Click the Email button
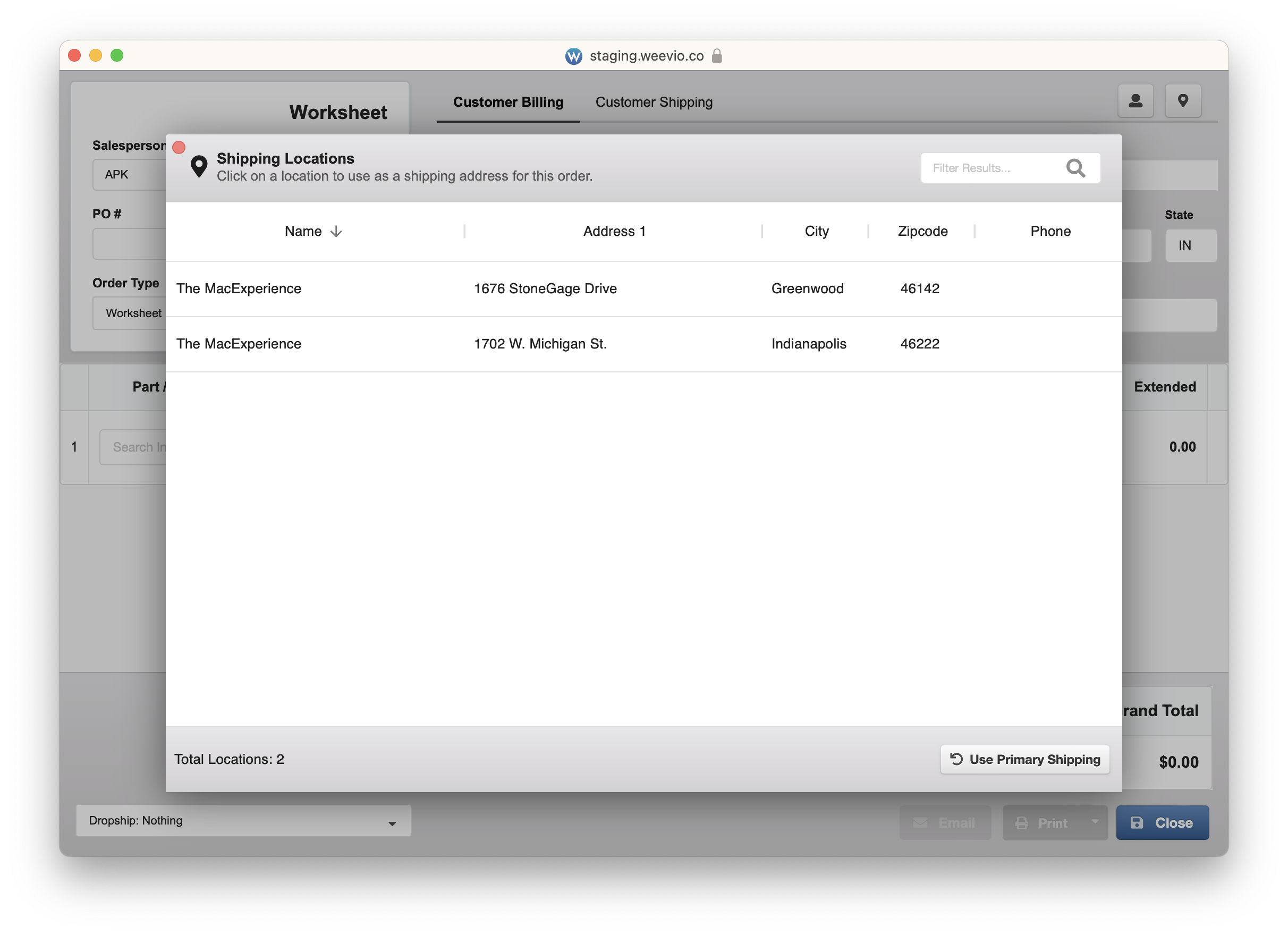This screenshot has width=1288, height=935. 945,822
